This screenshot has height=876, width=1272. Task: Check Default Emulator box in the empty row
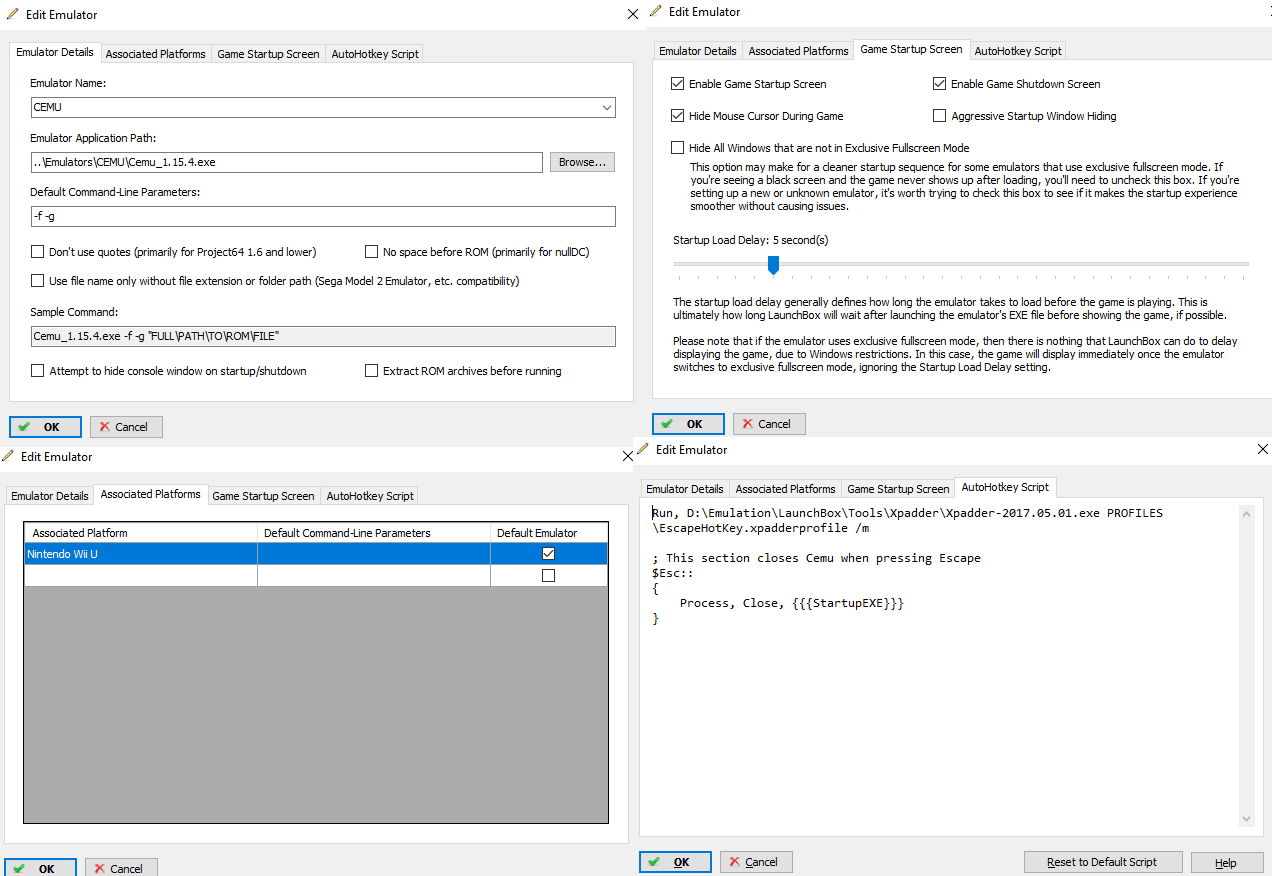point(548,576)
